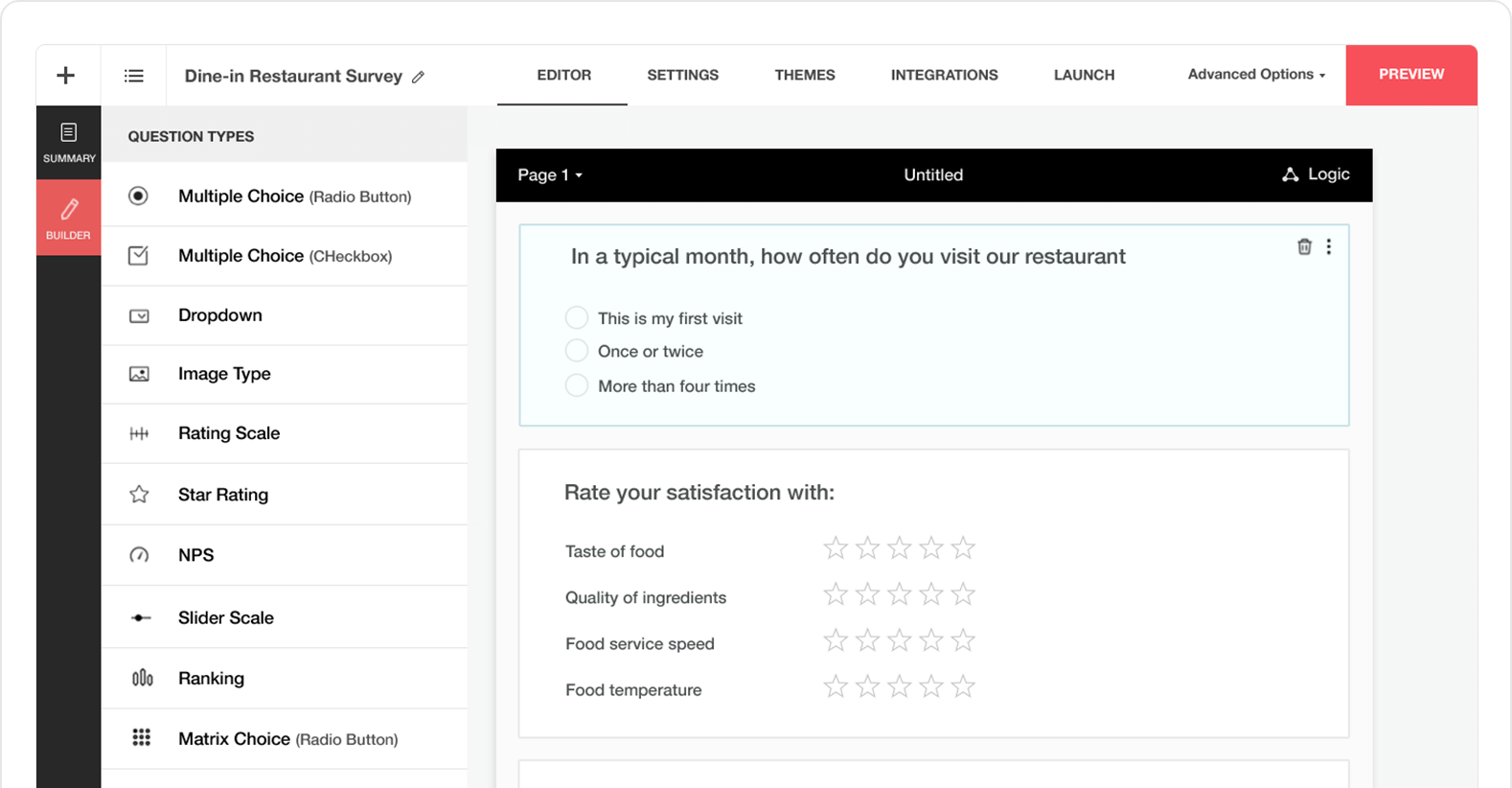The width and height of the screenshot is (1512, 788).
Task: Select the 'Once or twice' radio option
Action: pos(576,351)
